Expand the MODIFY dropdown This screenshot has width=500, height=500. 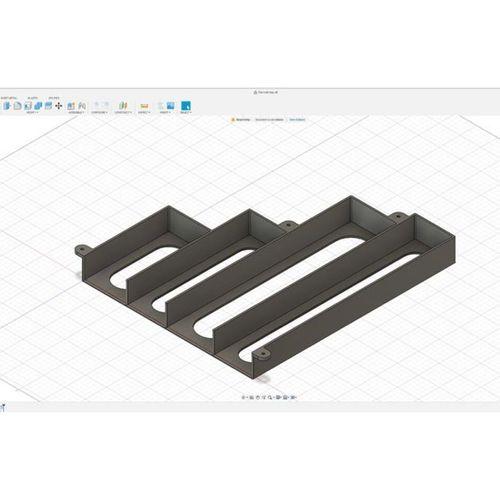pos(32,113)
